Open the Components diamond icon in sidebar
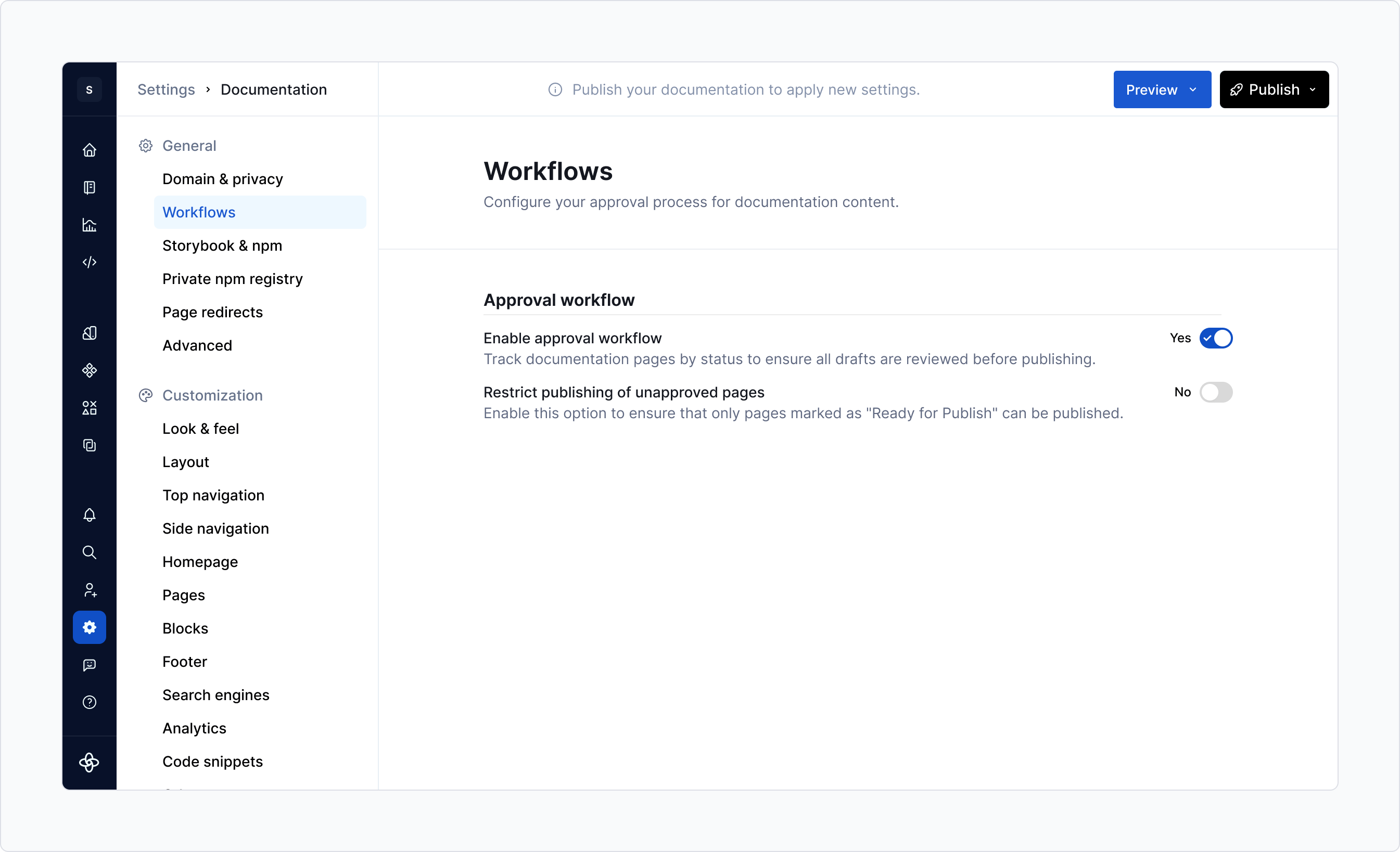Image resolution: width=1400 pixels, height=852 pixels. [x=90, y=370]
